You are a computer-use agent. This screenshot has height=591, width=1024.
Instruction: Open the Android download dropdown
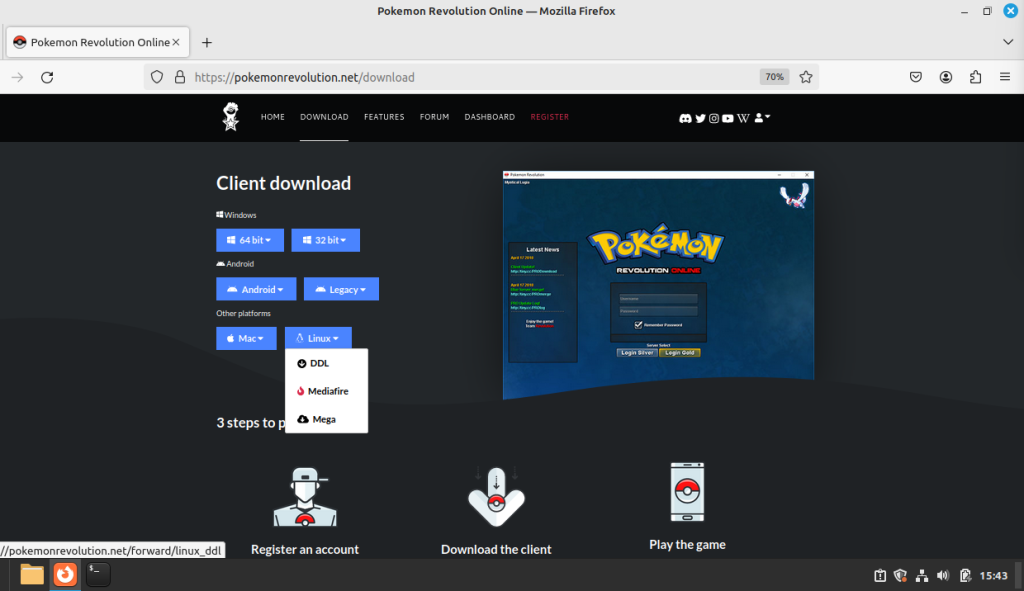256,288
